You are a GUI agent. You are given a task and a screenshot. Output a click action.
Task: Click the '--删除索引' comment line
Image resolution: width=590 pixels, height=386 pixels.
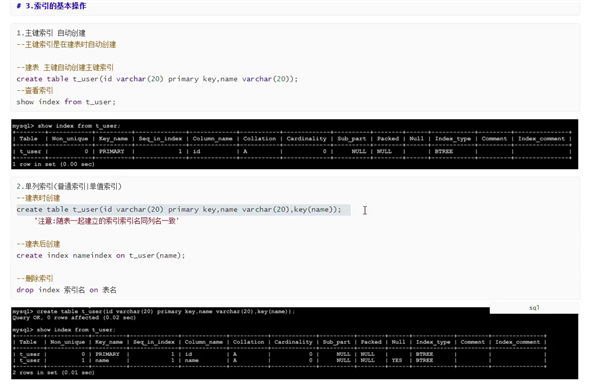coord(35,278)
